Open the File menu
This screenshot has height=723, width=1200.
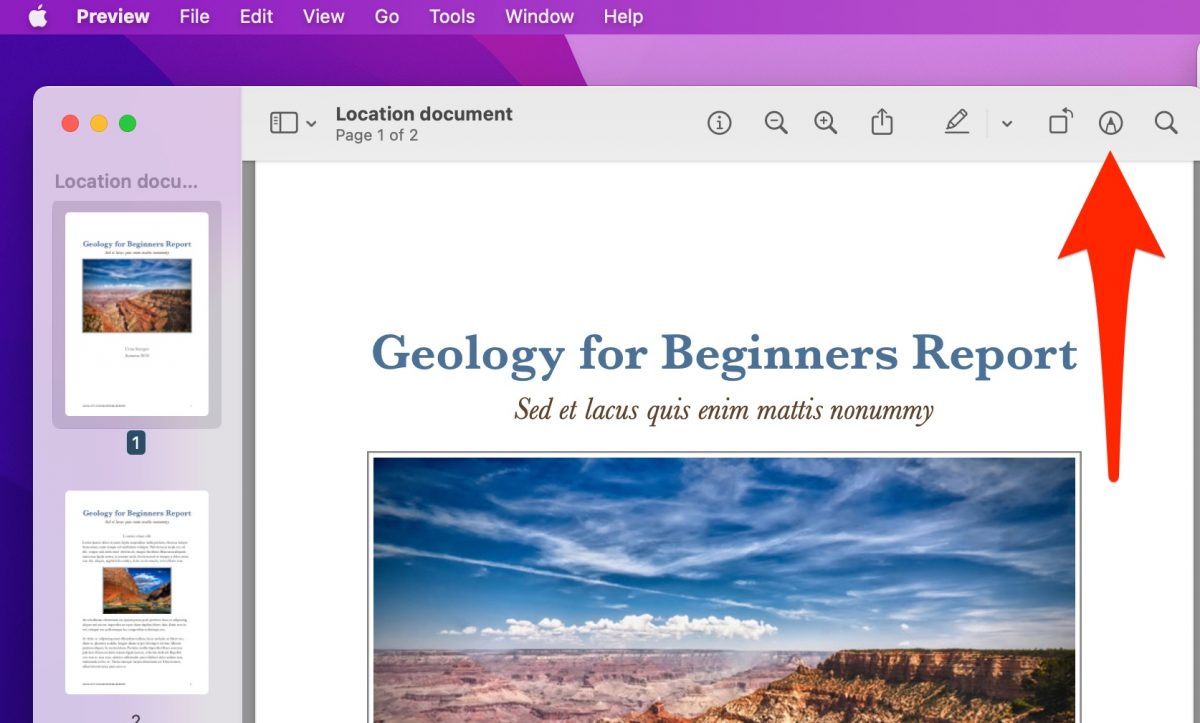pos(195,17)
